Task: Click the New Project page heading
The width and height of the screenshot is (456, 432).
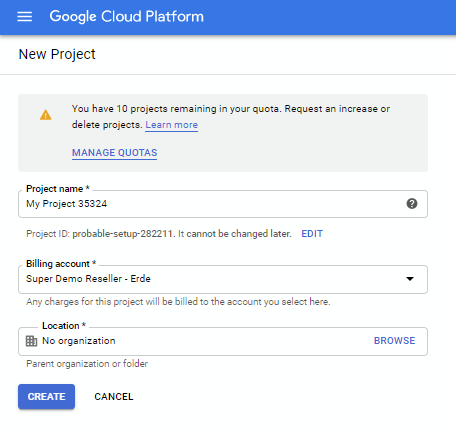Action: (57, 54)
